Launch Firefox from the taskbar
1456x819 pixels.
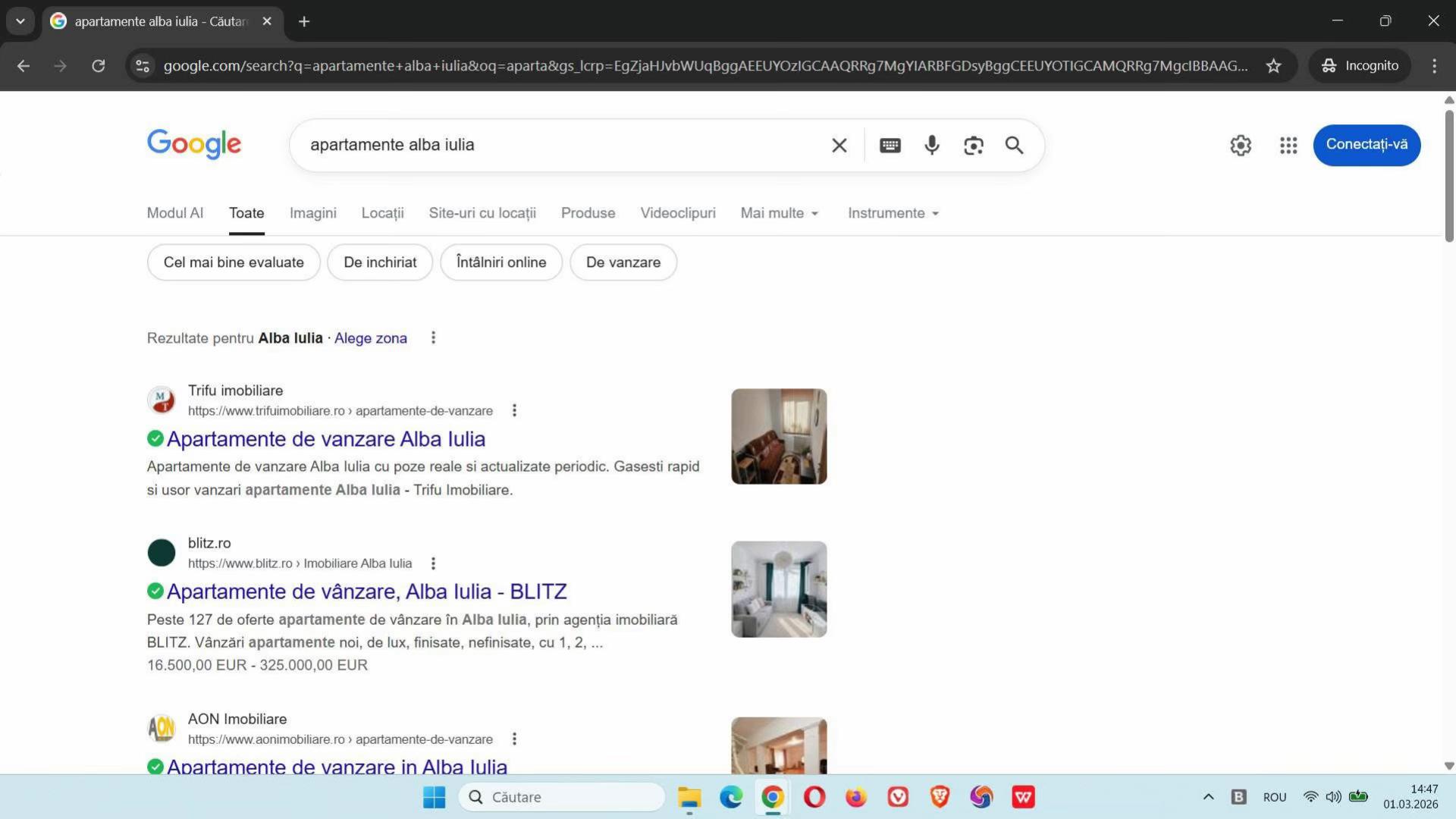tap(856, 797)
